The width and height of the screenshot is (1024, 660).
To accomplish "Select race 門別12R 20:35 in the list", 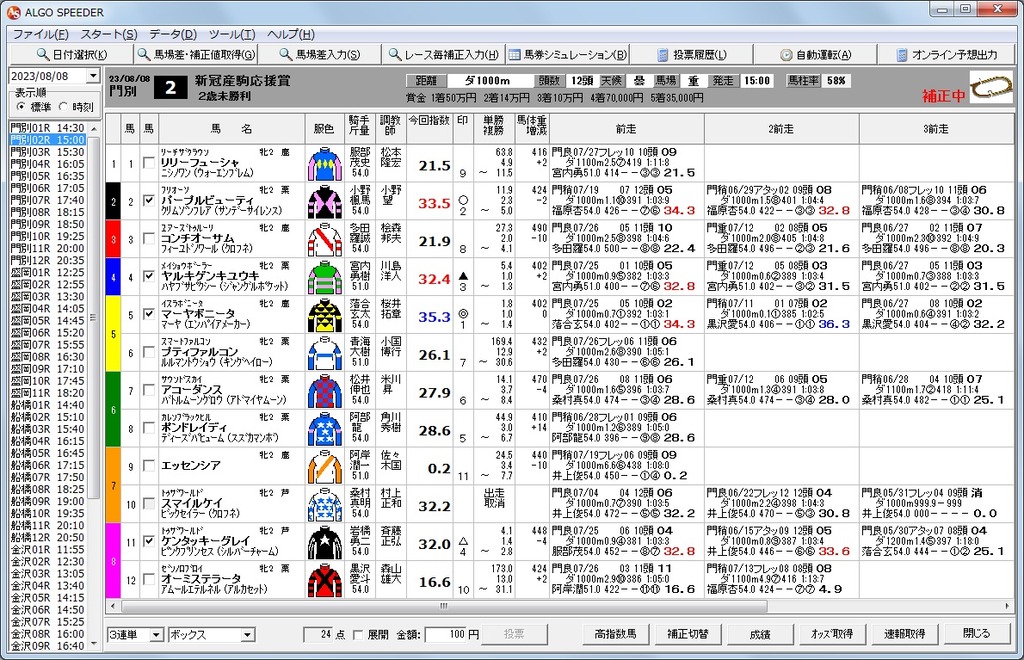I will pos(48,260).
